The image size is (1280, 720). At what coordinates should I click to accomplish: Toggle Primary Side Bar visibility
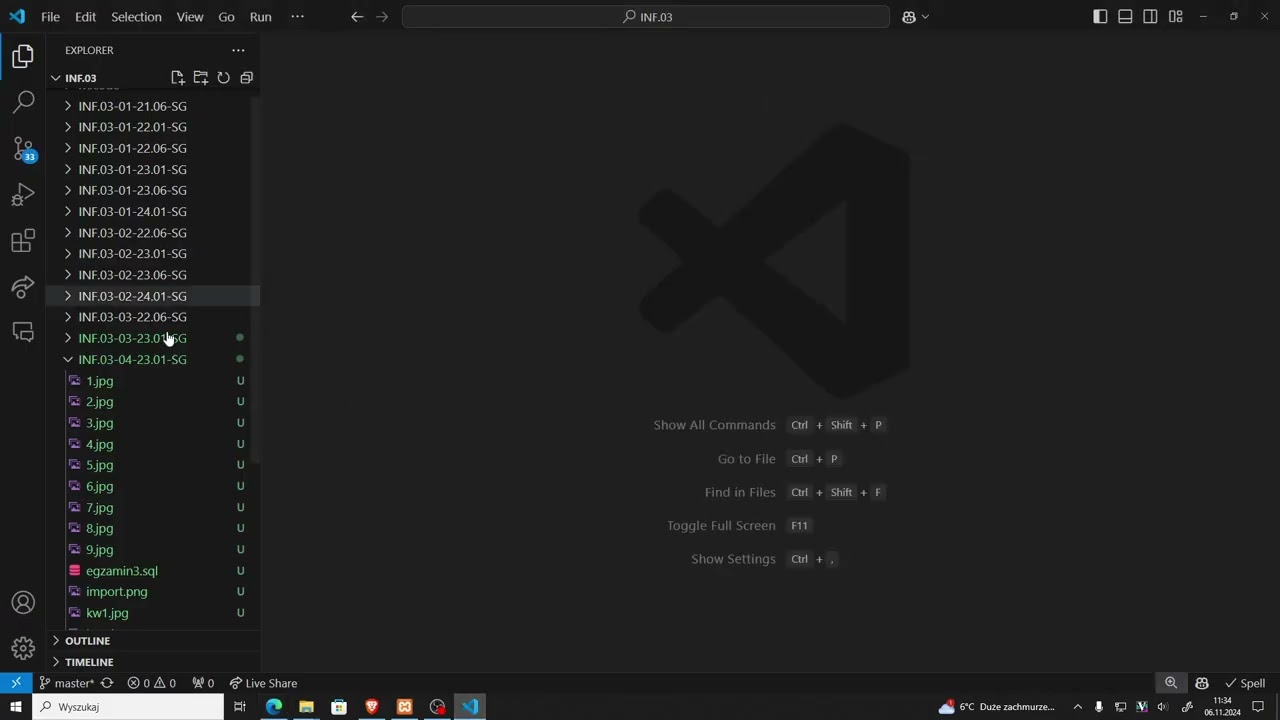click(x=1100, y=17)
